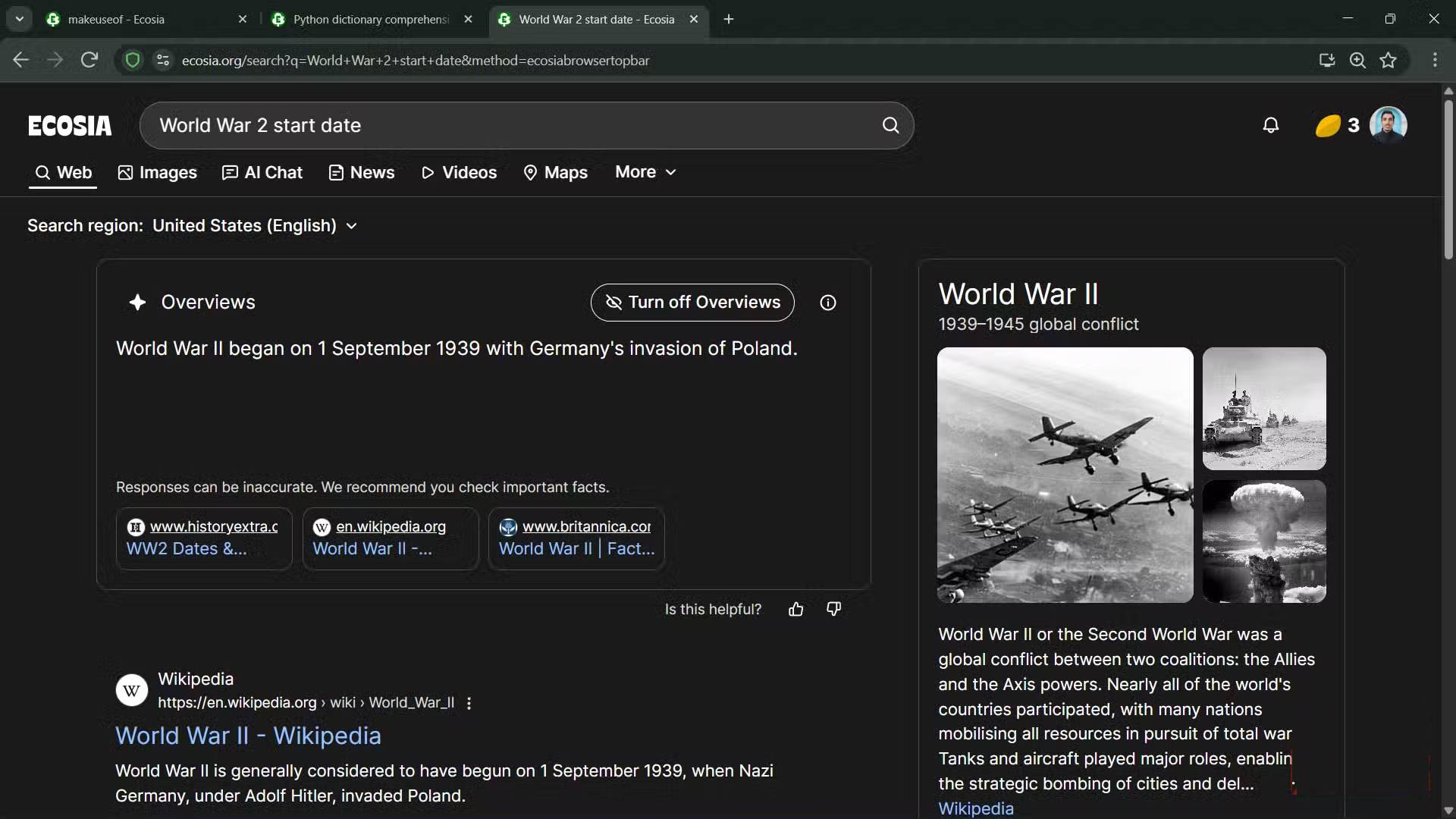The image size is (1456, 819).
Task: Open the World War II - Wikipedia result
Action: point(248,736)
